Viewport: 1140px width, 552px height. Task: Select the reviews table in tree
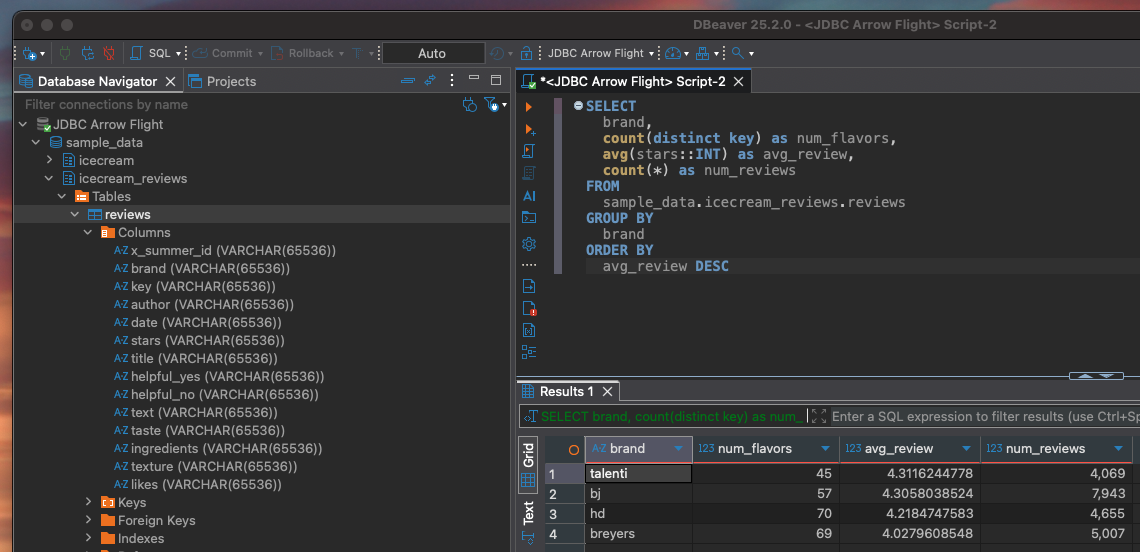click(127, 215)
